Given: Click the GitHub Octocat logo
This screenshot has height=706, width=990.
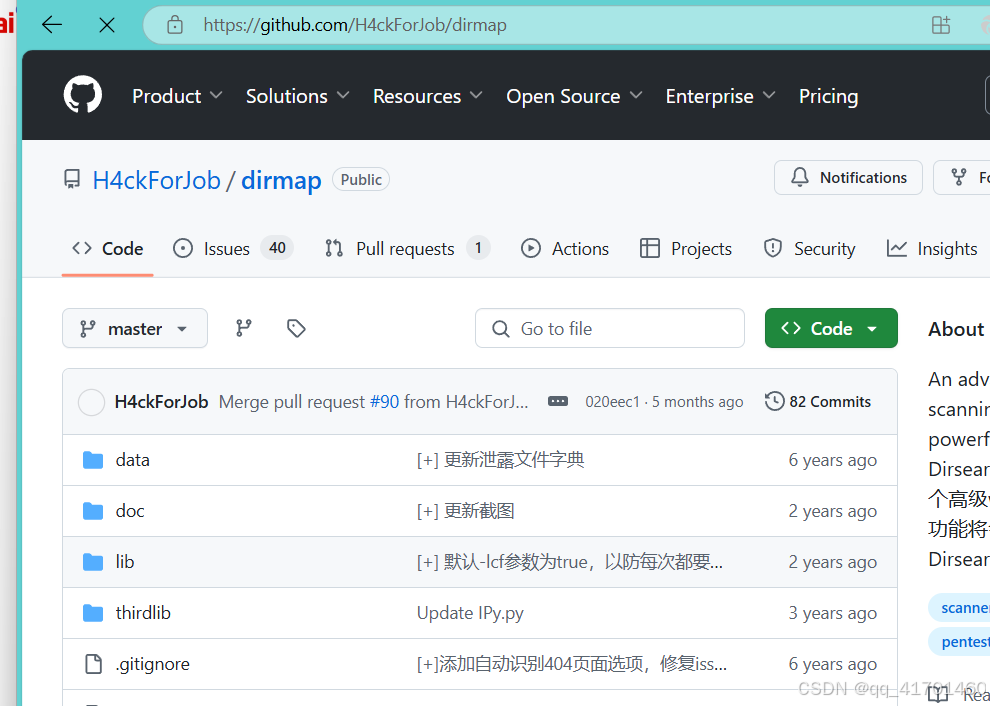Looking at the screenshot, I should pyautogui.click(x=83, y=95).
